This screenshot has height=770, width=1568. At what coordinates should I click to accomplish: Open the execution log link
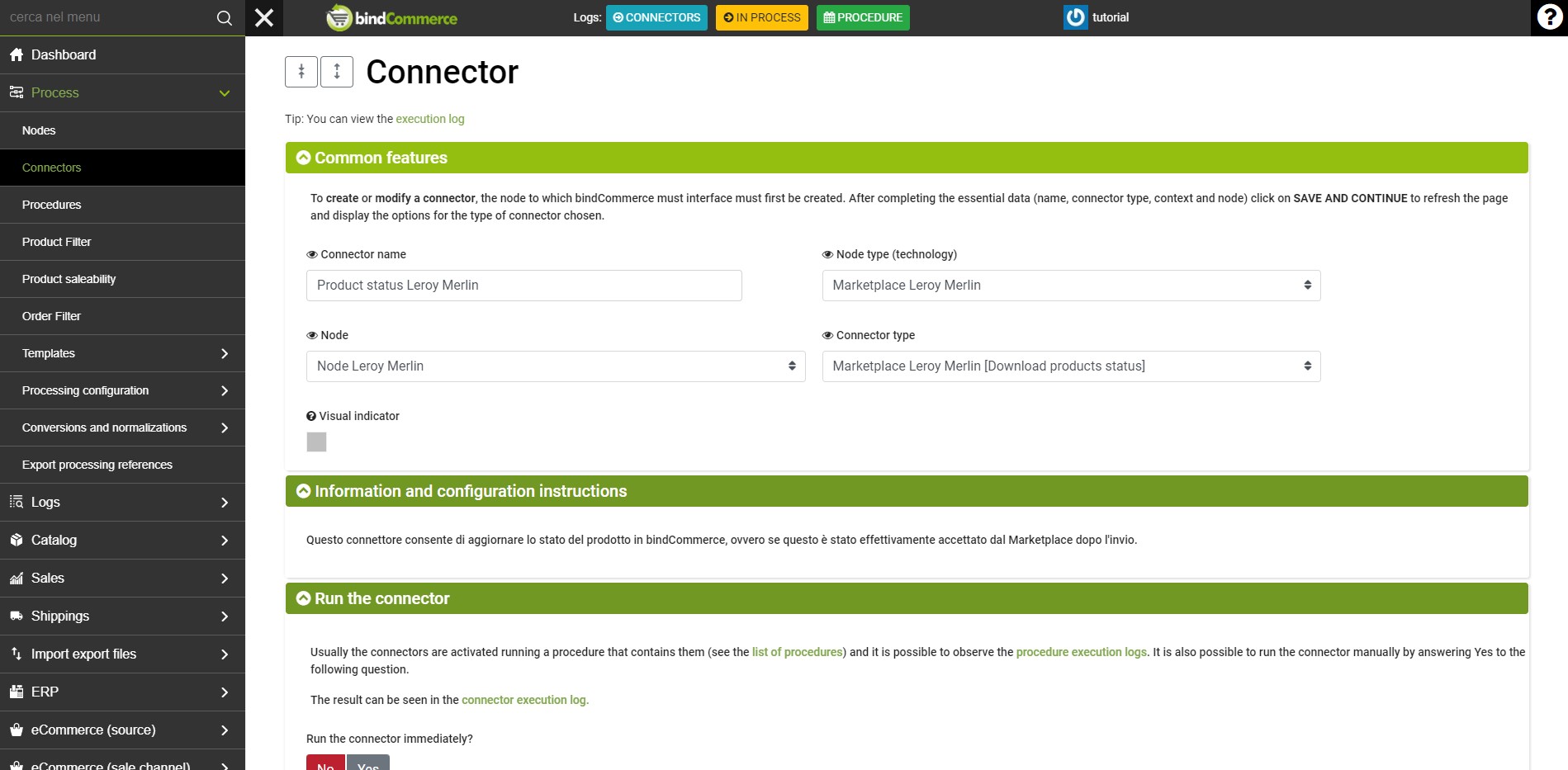pos(430,119)
